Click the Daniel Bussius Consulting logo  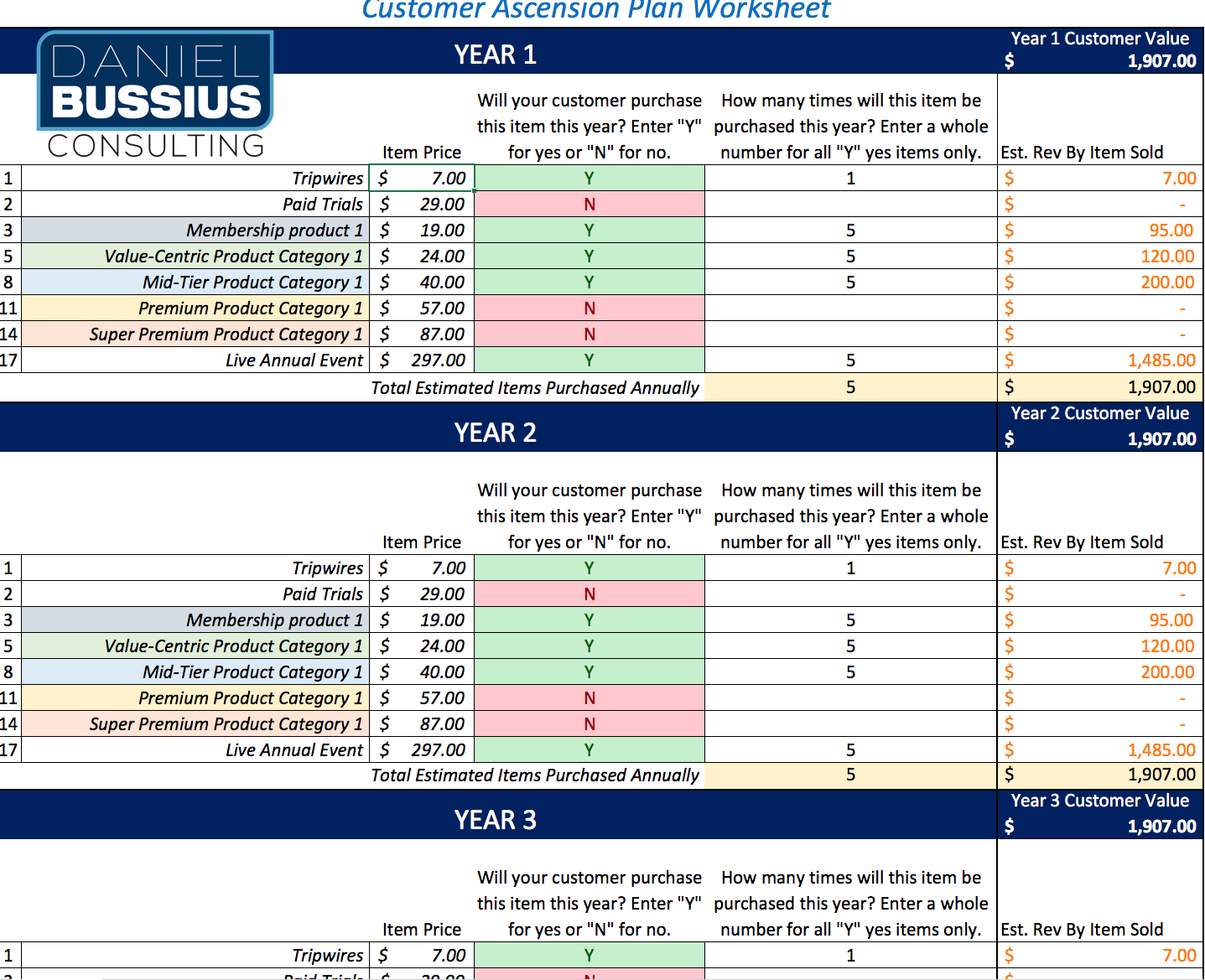(x=155, y=96)
